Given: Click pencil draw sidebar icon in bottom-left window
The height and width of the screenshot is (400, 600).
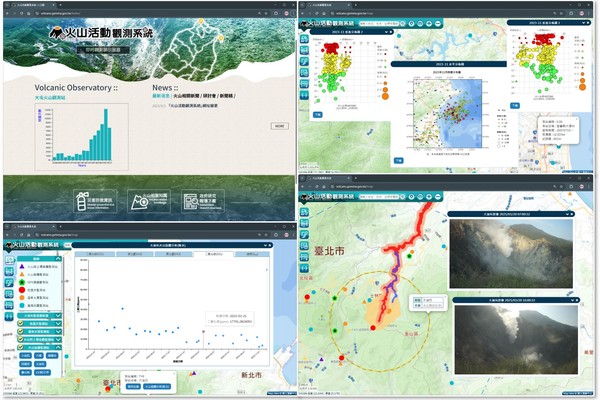Looking at the screenshot, I should click(x=9, y=282).
